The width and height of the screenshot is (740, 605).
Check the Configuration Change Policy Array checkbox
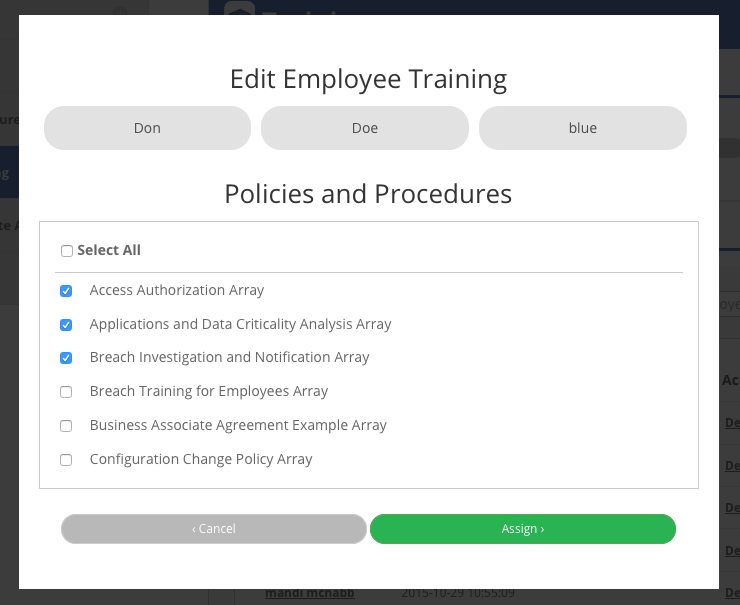coord(66,460)
